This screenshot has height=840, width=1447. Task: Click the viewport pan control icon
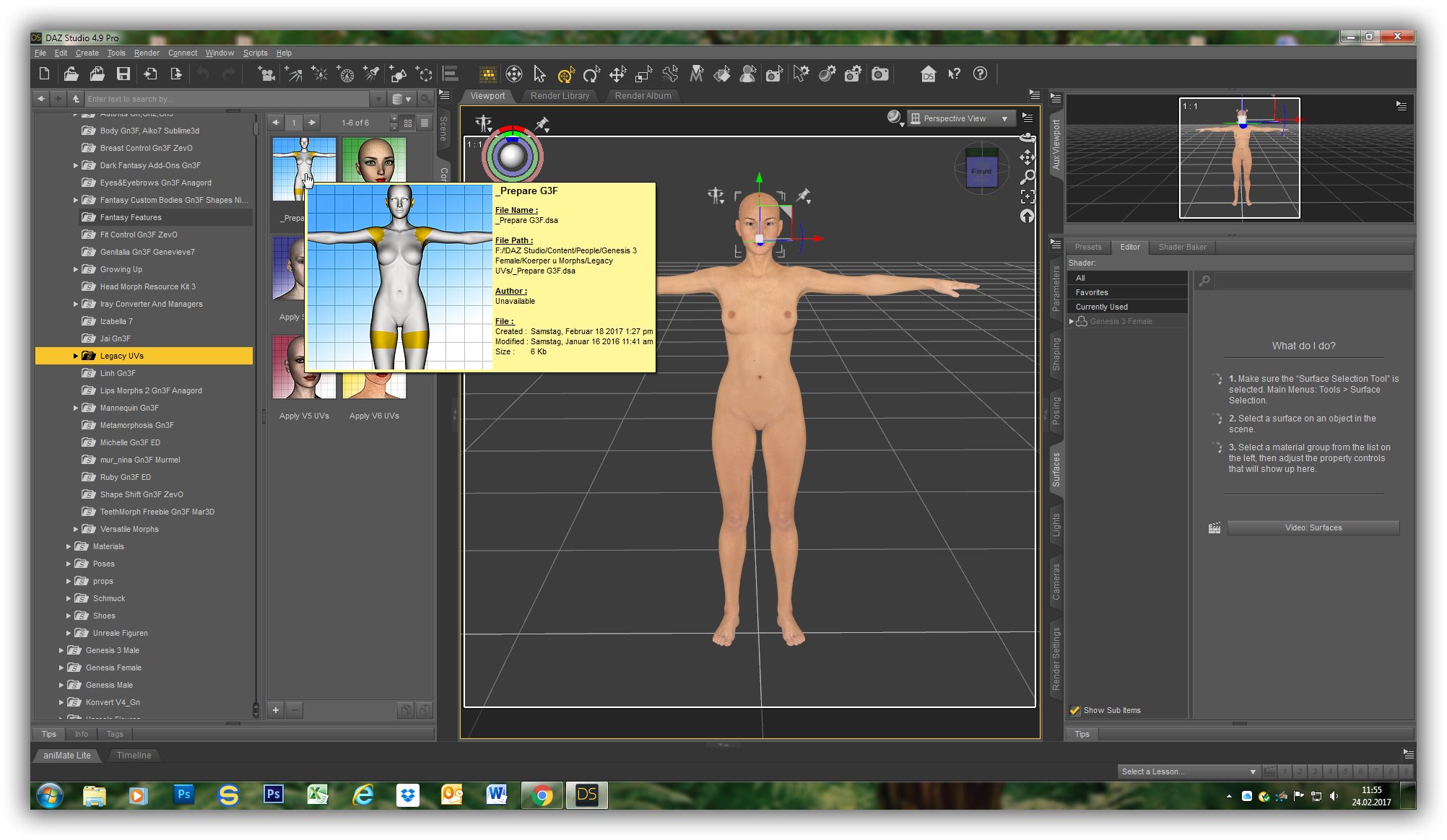tap(1027, 157)
